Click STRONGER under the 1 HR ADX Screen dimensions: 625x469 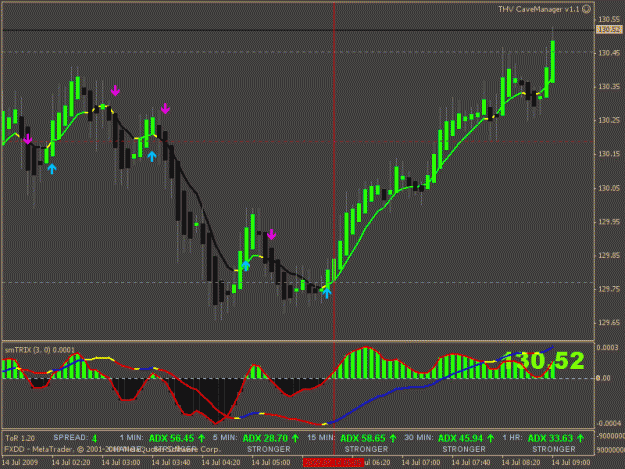554,449
